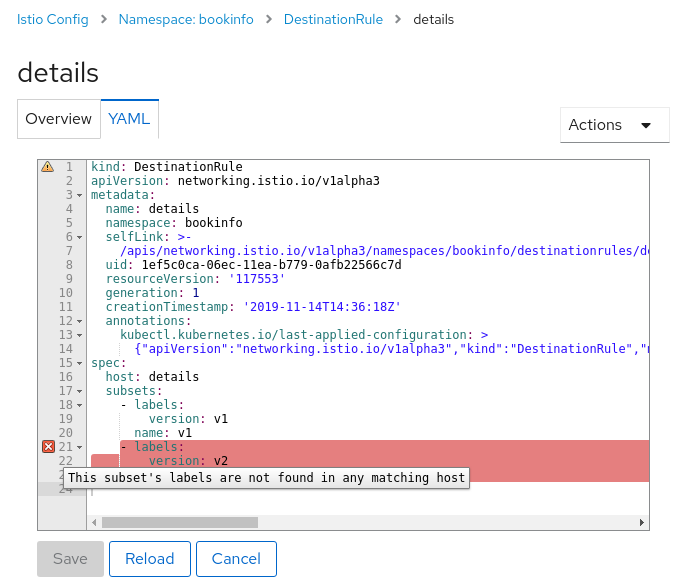Click the horizontal scrollbar thumb in editor

coord(180,522)
